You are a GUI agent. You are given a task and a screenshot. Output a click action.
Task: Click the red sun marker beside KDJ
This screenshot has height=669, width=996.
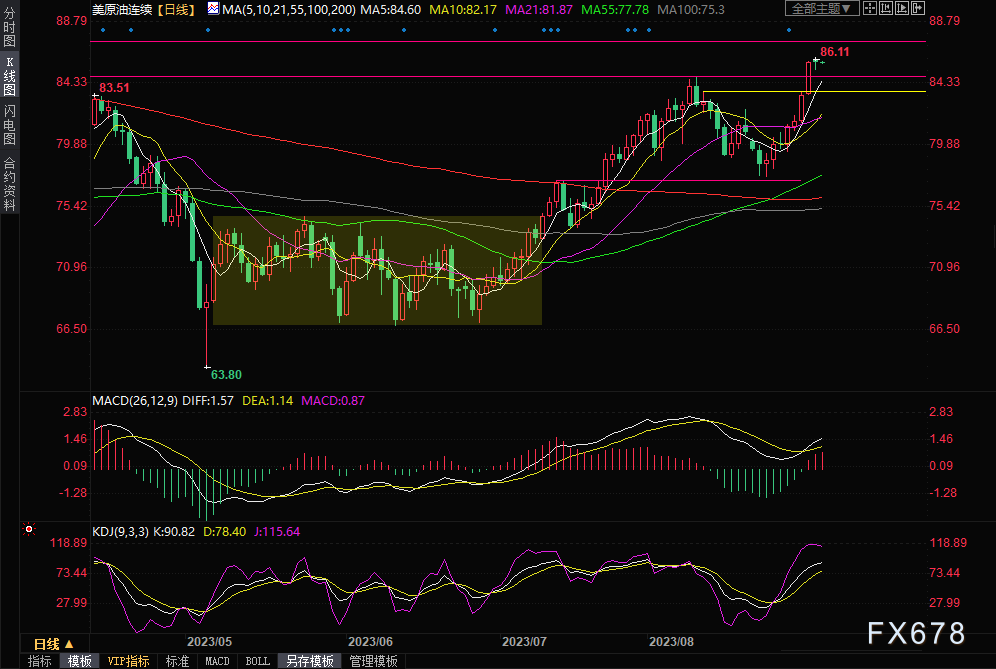pos(29,529)
